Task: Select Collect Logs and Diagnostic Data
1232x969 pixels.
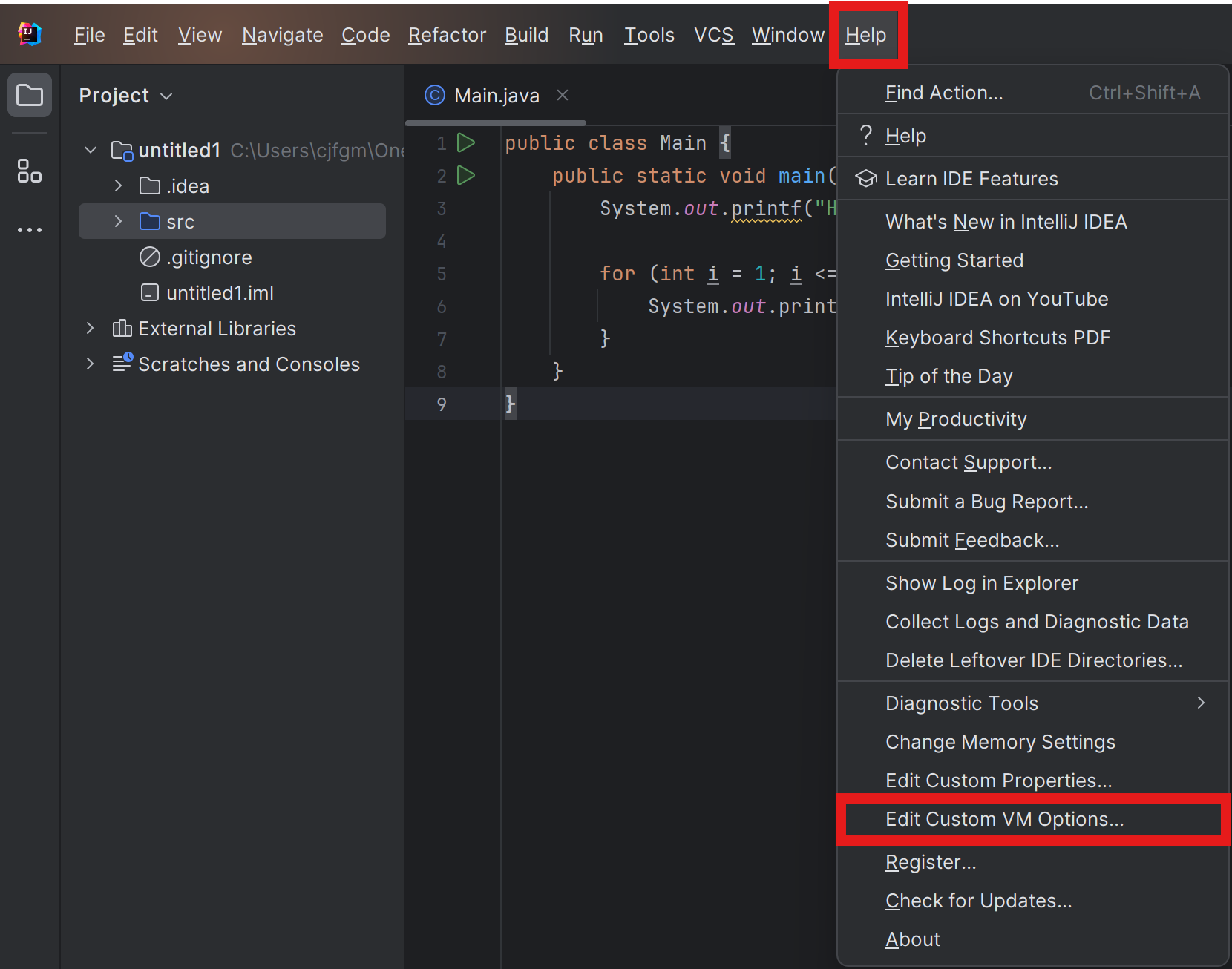Action: point(1033,622)
